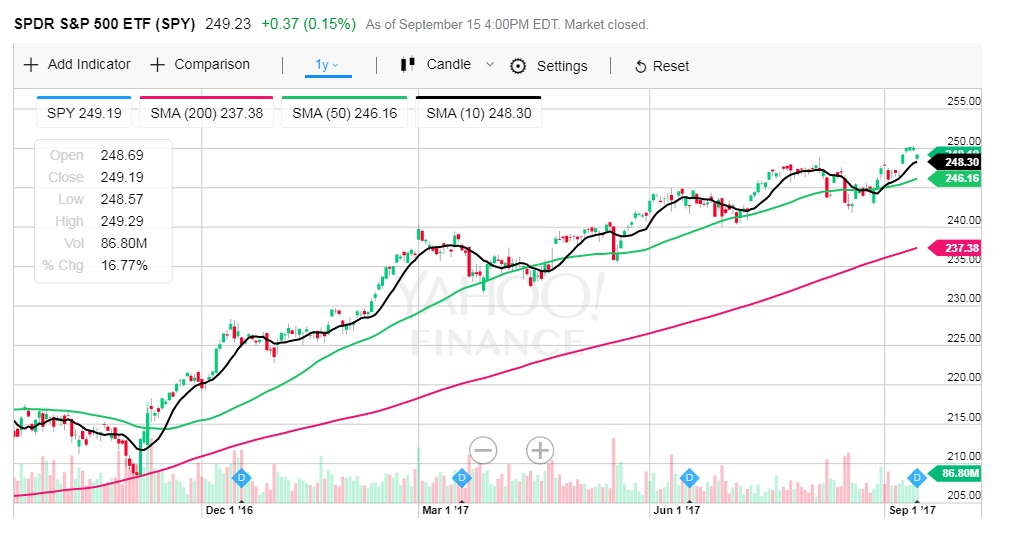Click the Mar 1 '17 axis label
This screenshot has width=1009, height=552.
tap(445, 510)
